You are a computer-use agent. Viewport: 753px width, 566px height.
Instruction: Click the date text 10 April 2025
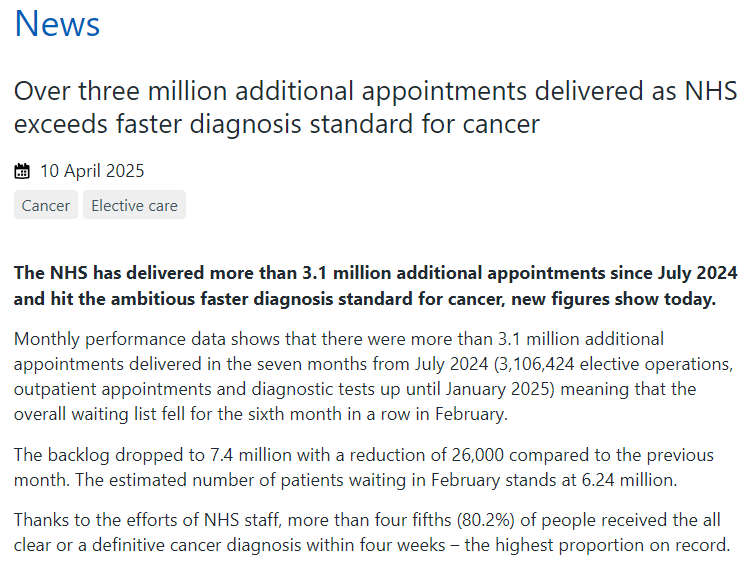coord(92,171)
